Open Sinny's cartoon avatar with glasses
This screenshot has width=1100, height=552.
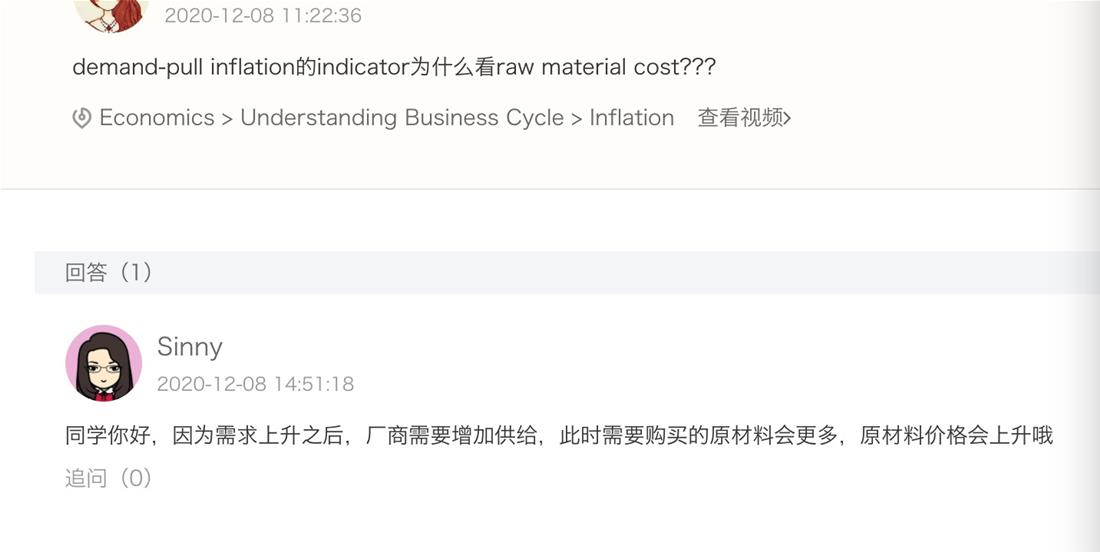(104, 363)
